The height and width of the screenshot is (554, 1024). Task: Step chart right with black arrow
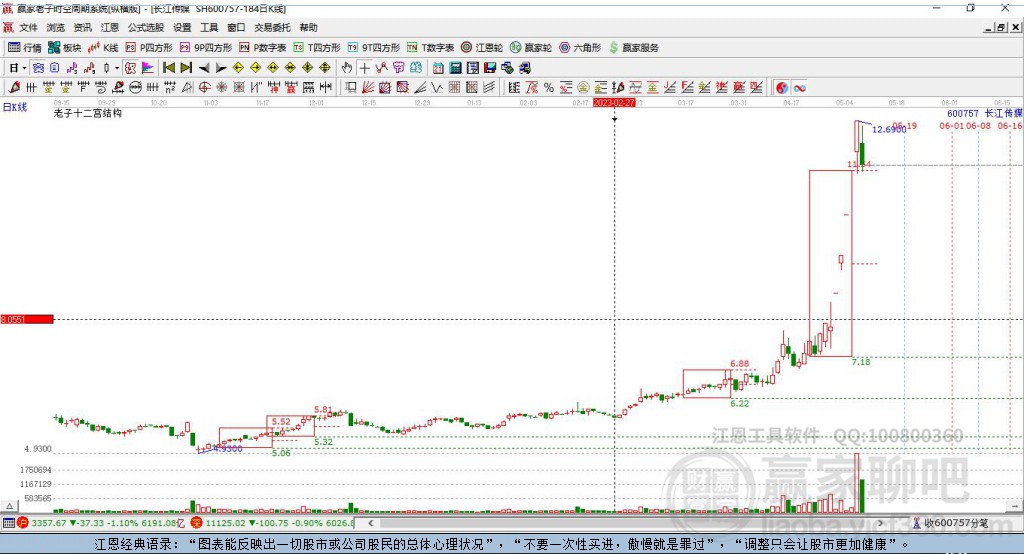pyautogui.click(x=221, y=68)
